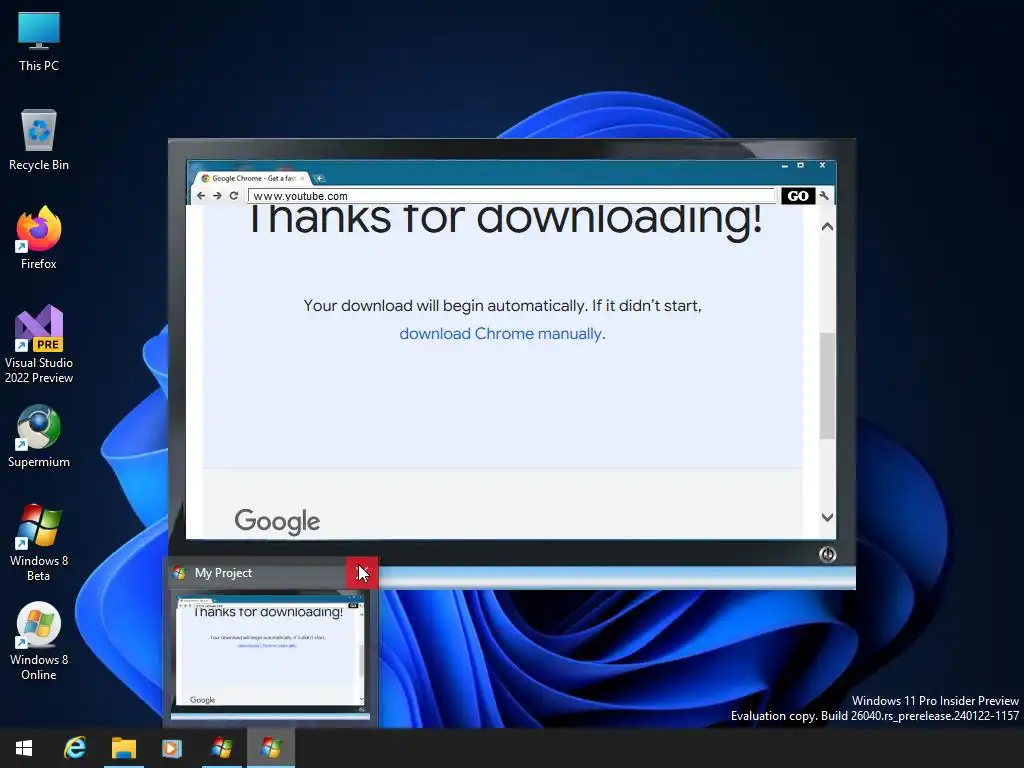Open the media player taskbar icon

pyautogui.click(x=172, y=748)
